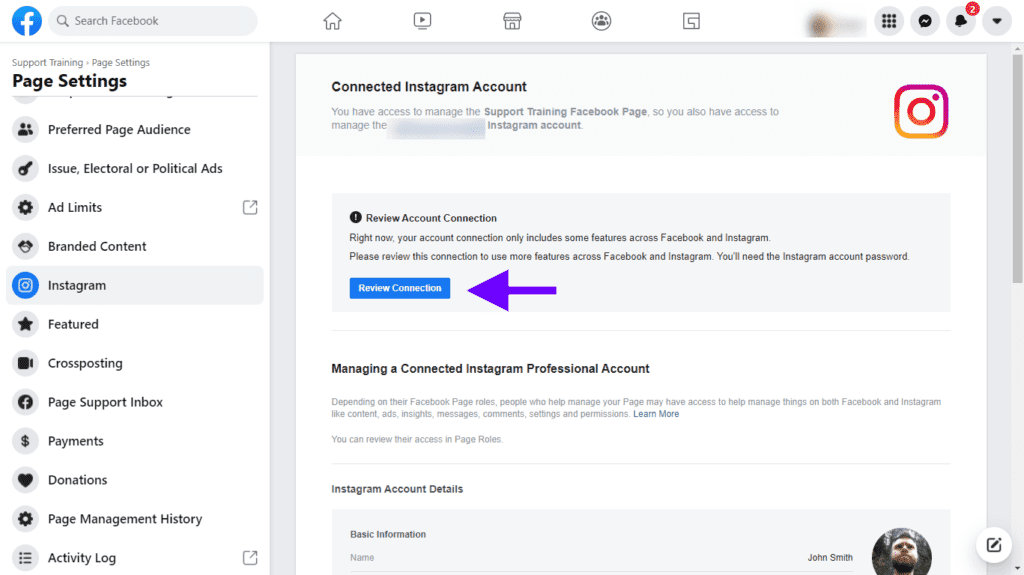Open the grid menu icon
The height and width of the screenshot is (575, 1024).
point(889,21)
